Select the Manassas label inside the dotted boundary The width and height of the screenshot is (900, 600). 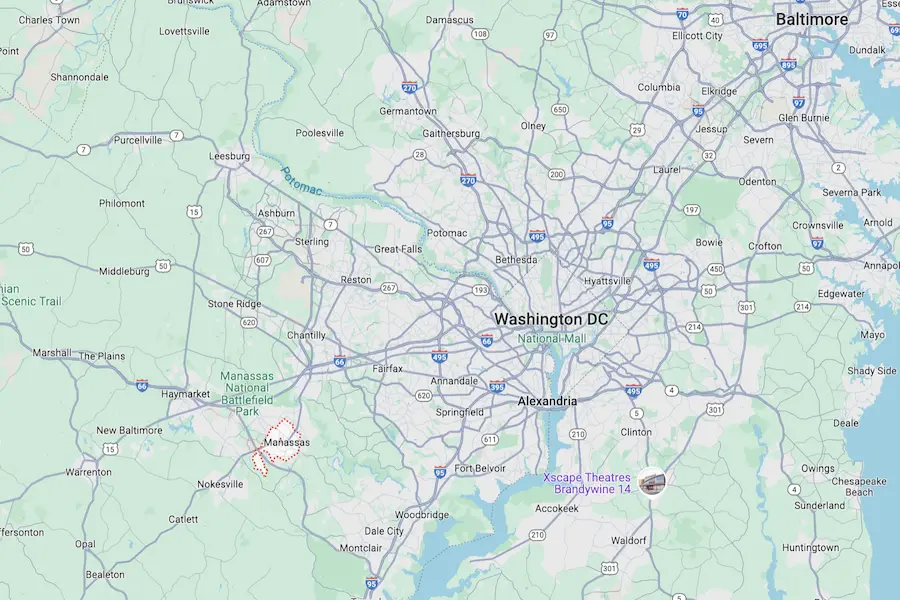(x=287, y=443)
